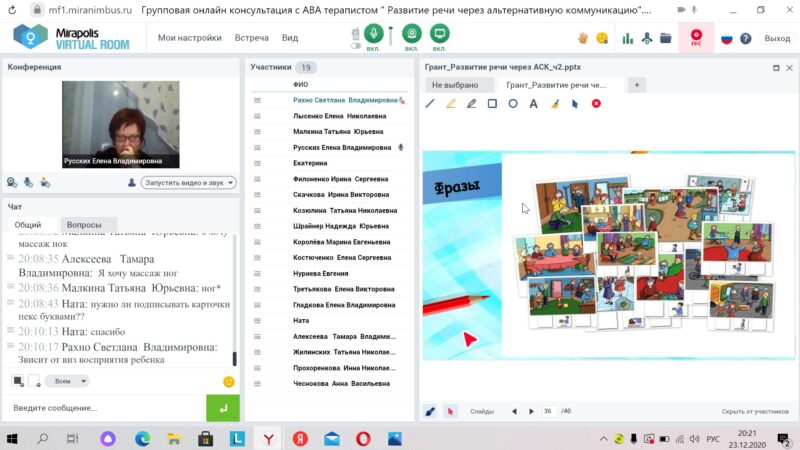The width and height of the screenshot is (800, 450).
Task: Click the participants group icon in header
Action: [x=647, y=38]
